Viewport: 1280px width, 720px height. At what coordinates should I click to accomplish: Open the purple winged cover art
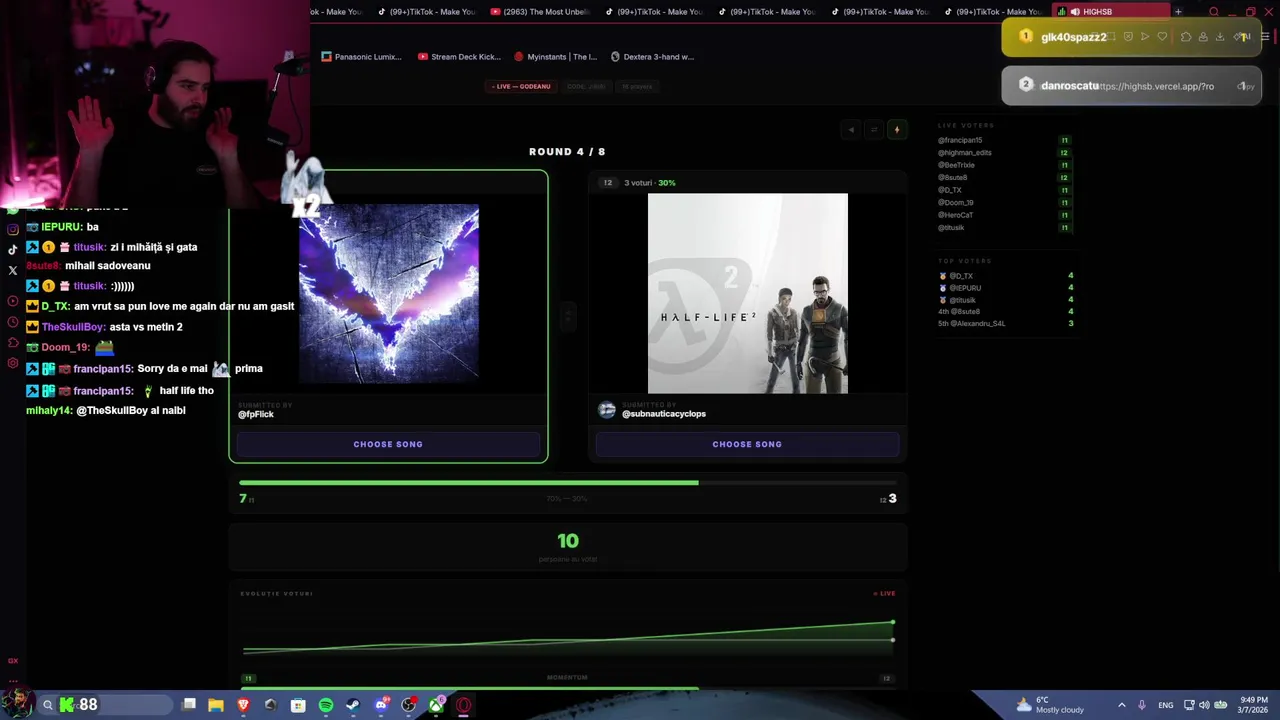coord(389,294)
